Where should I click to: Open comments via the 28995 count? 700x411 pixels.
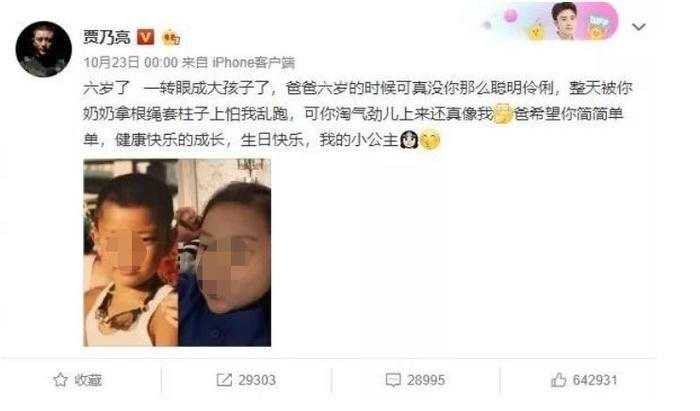click(426, 380)
